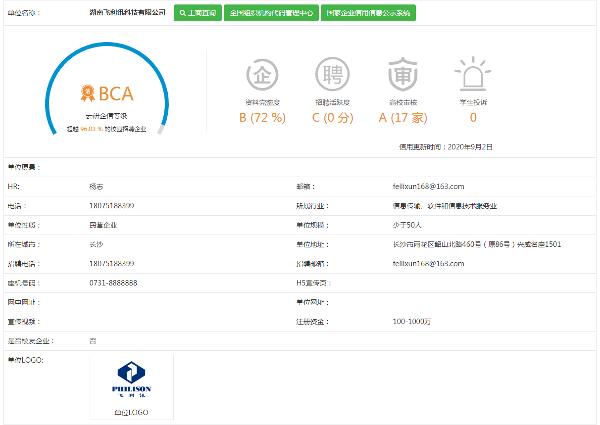
Task: Click the company name at page top
Action: coord(127,14)
